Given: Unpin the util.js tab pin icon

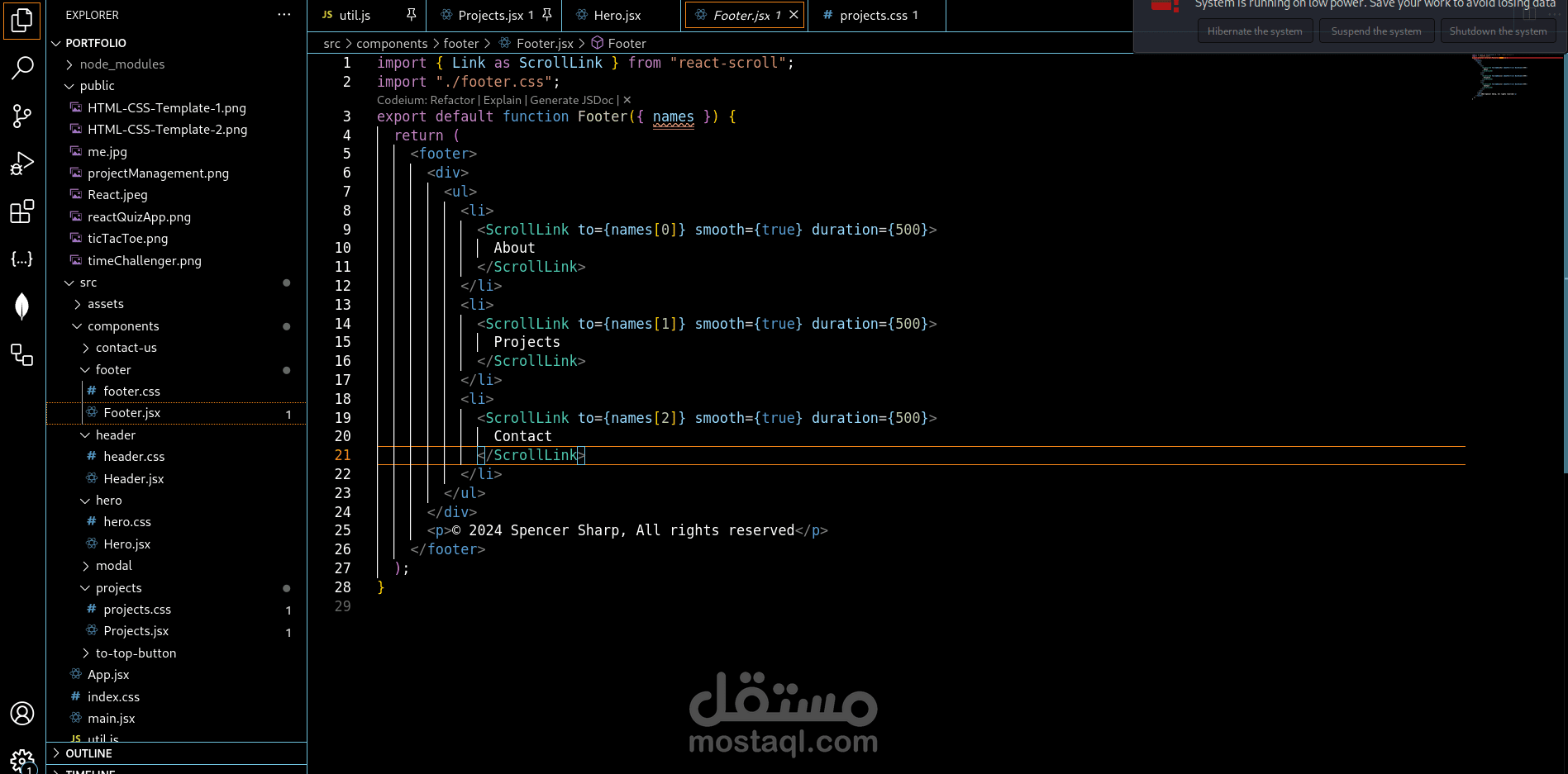Looking at the screenshot, I should point(411,15).
